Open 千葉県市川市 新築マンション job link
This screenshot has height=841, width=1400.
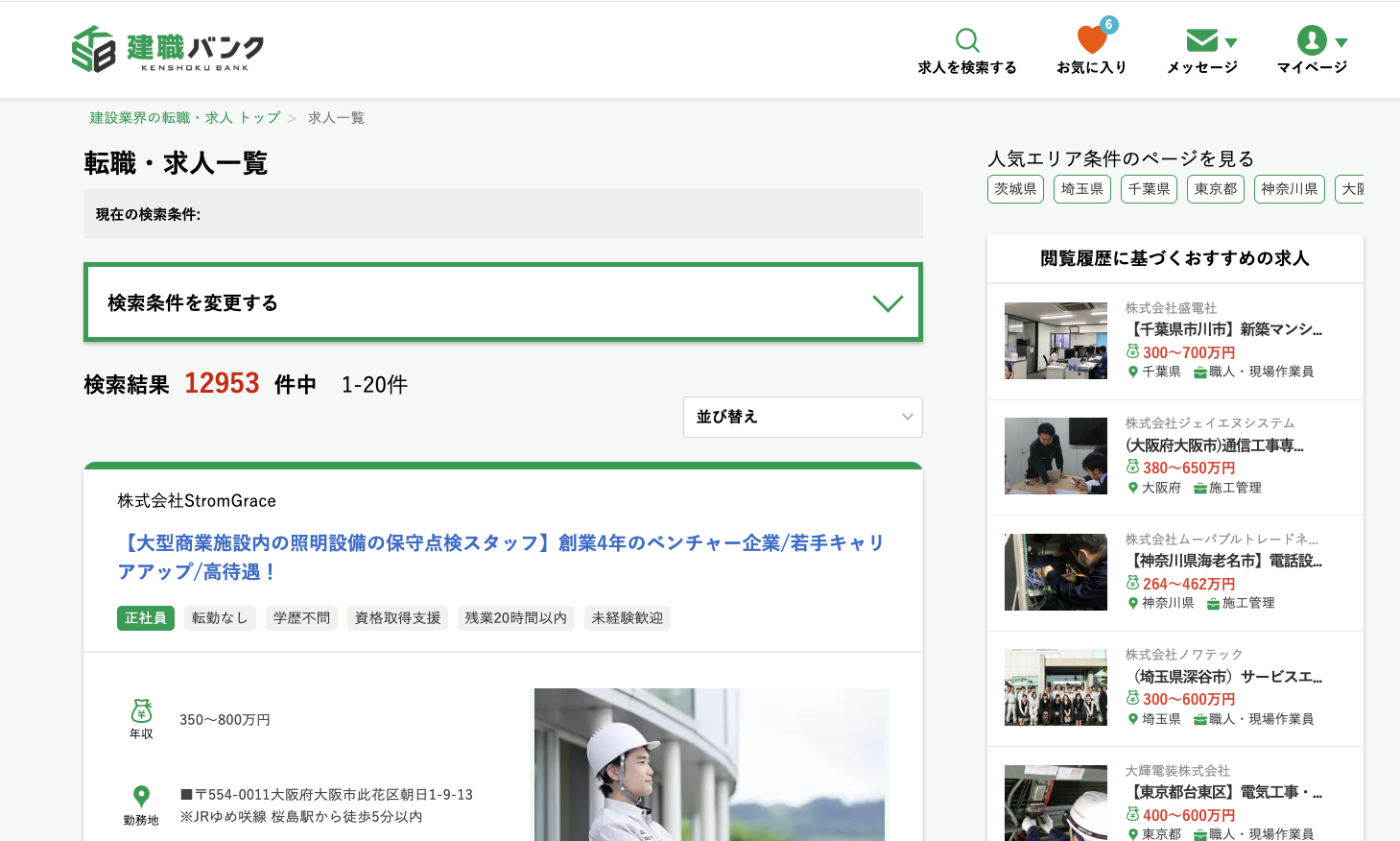pyautogui.click(x=1223, y=329)
